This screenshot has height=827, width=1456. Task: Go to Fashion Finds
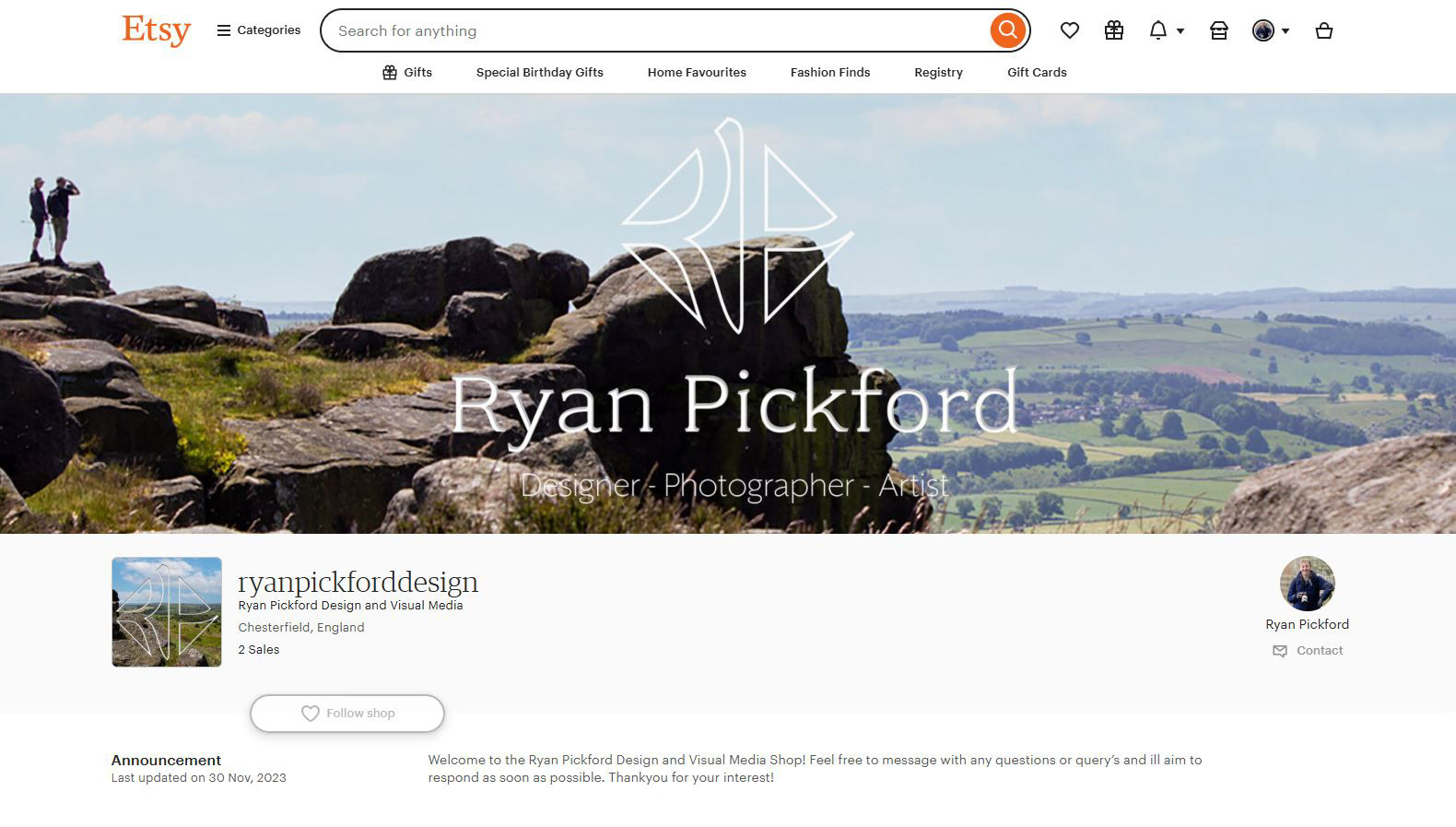point(830,72)
